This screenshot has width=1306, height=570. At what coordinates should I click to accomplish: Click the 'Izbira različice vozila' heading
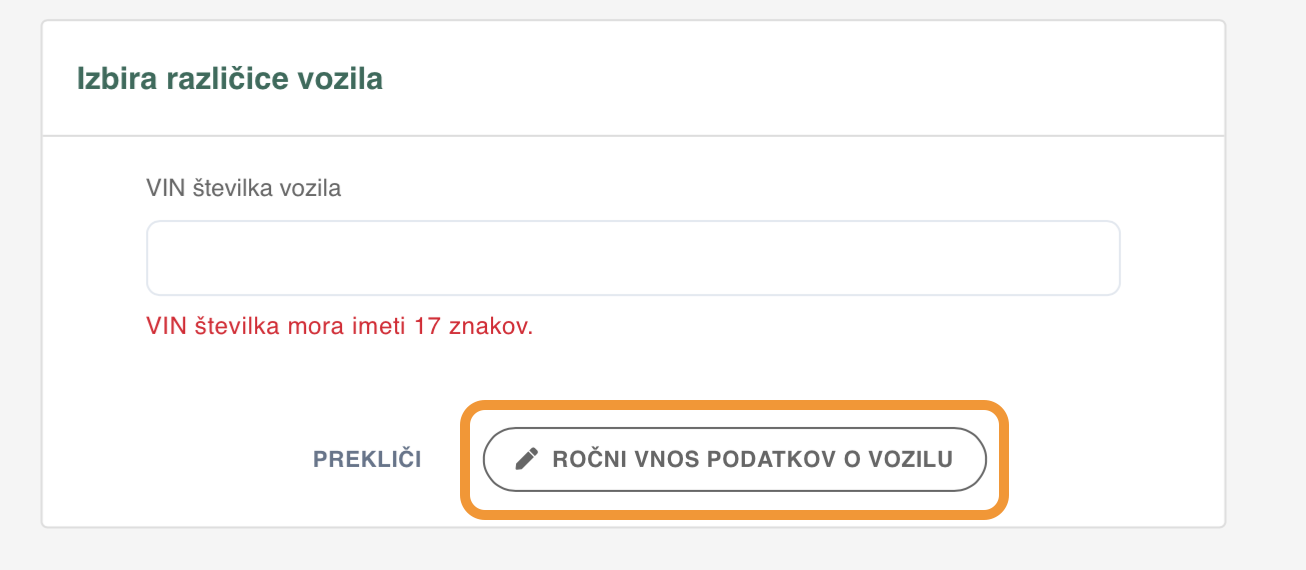tap(230, 79)
